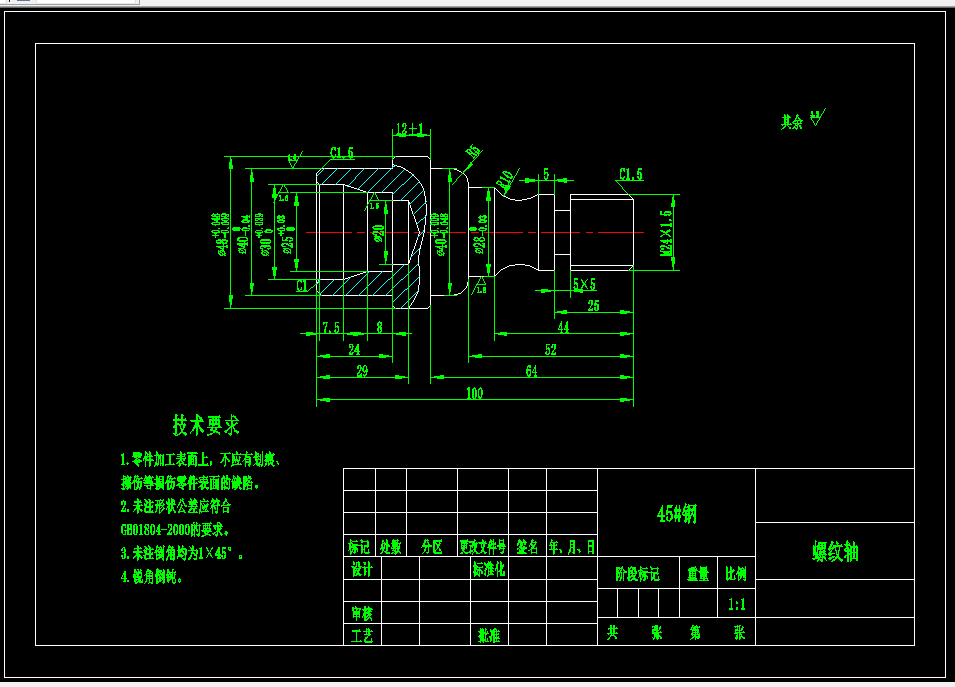This screenshot has width=955, height=687.
Task: Select the C1 chamfer label
Action: click(302, 286)
